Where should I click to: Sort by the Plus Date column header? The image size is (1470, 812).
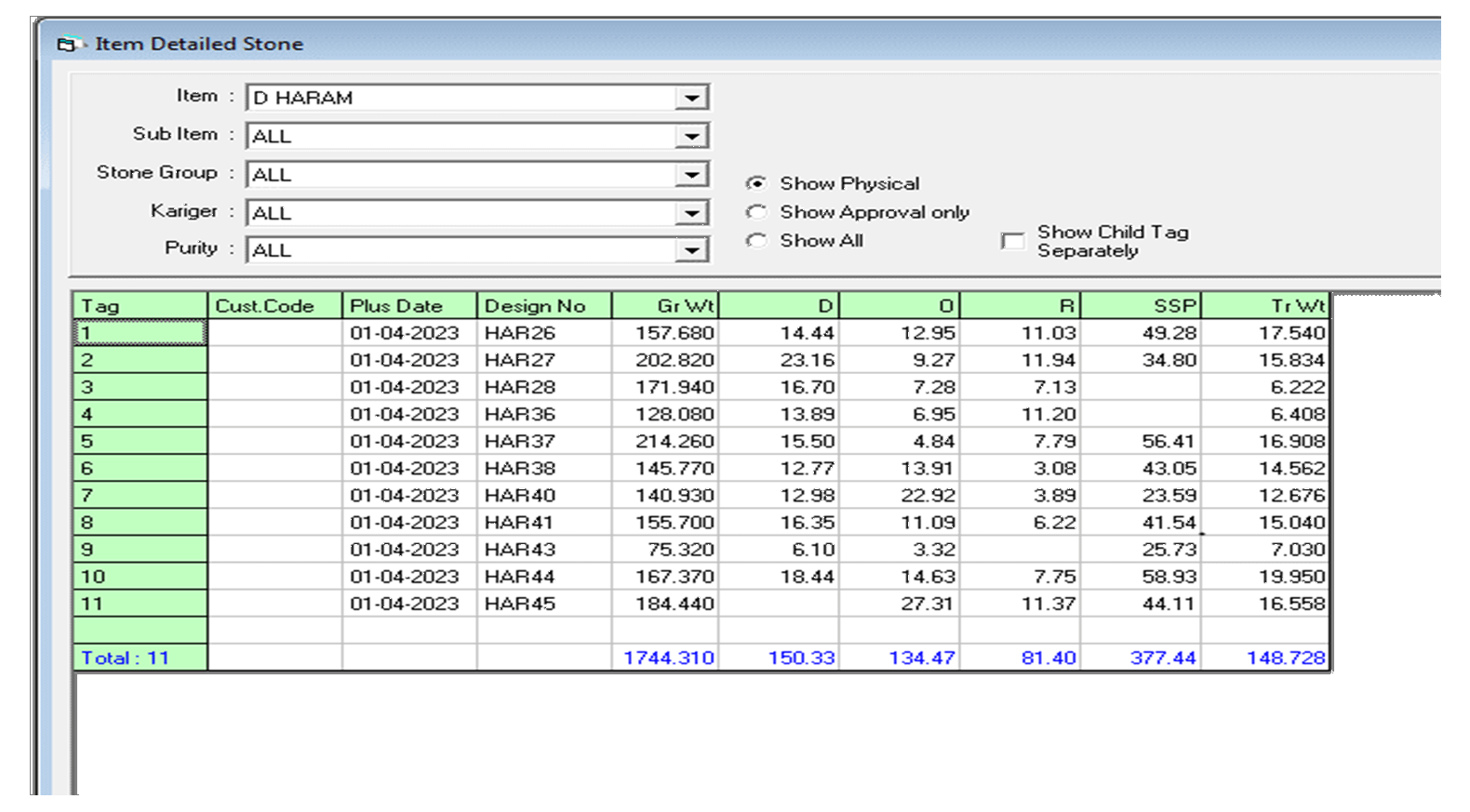pos(410,306)
